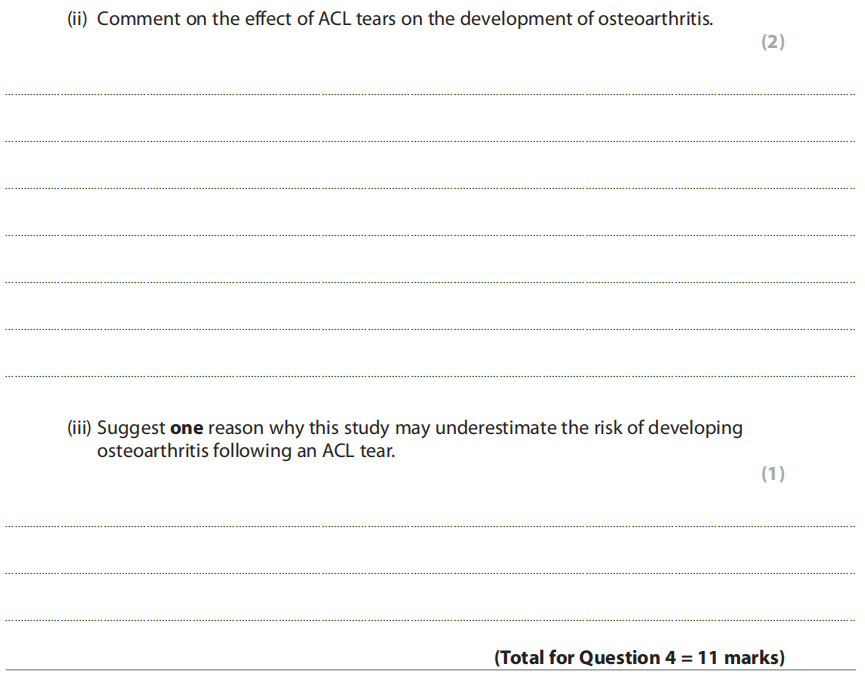Image resolution: width=865 pixels, height=683 pixels.
Task: Click the sixth answer line under part (ii)
Action: click(430, 329)
